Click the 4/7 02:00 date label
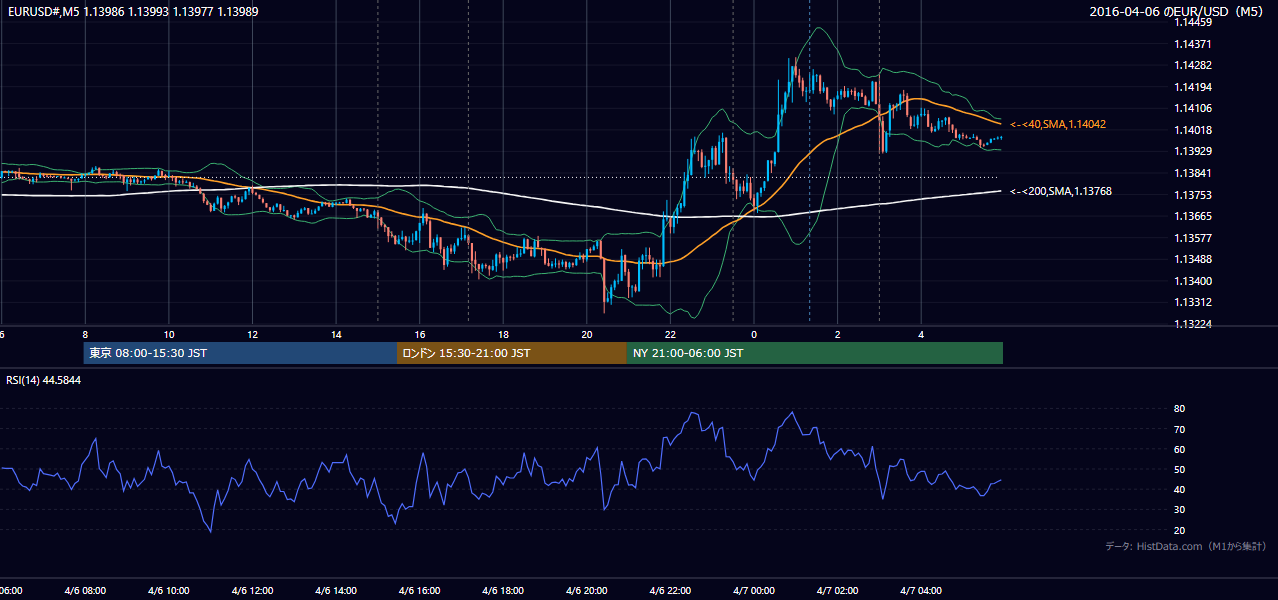The image size is (1278, 600). (837, 591)
